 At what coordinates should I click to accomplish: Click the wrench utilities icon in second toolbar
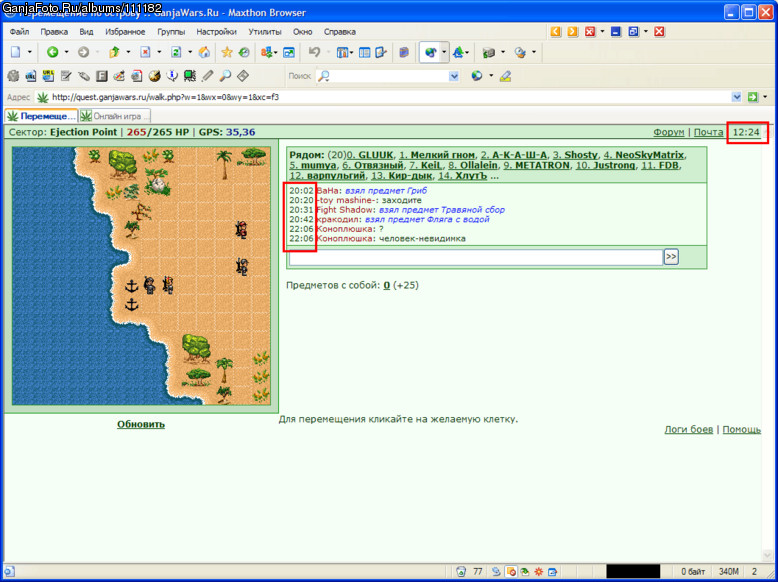[83, 76]
